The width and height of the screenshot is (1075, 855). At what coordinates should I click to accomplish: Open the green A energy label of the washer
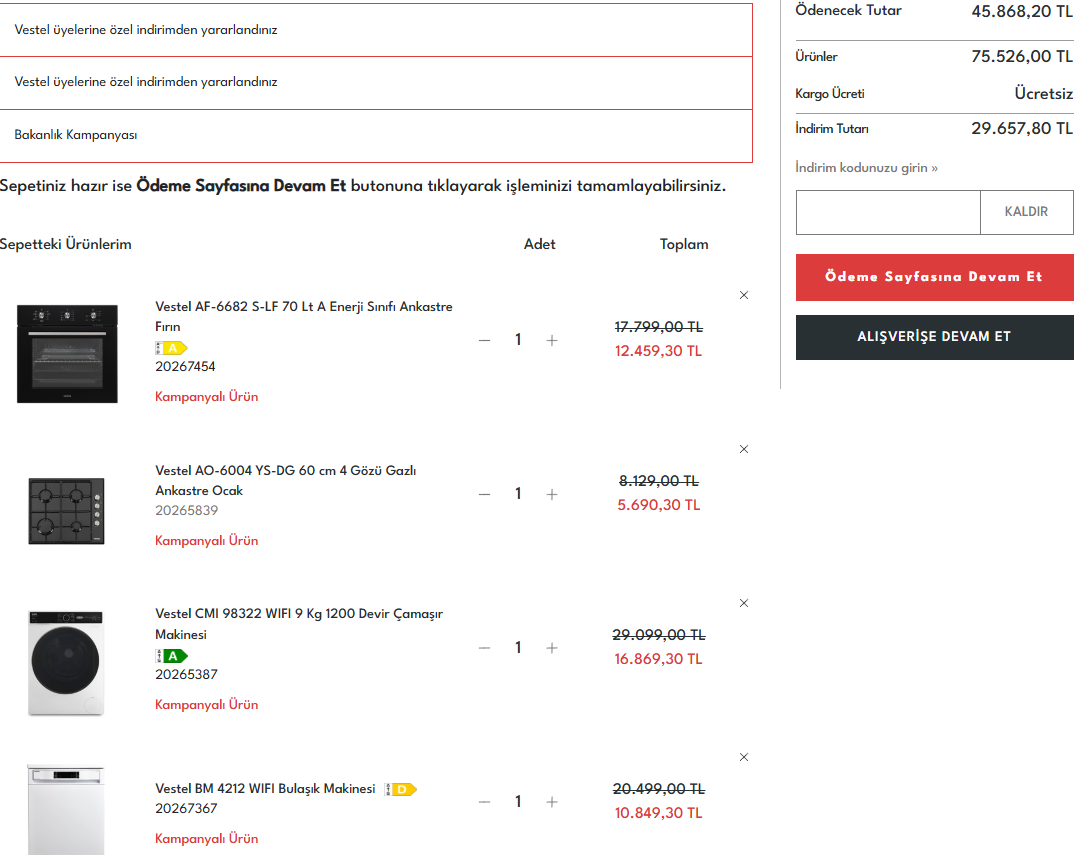[171, 656]
